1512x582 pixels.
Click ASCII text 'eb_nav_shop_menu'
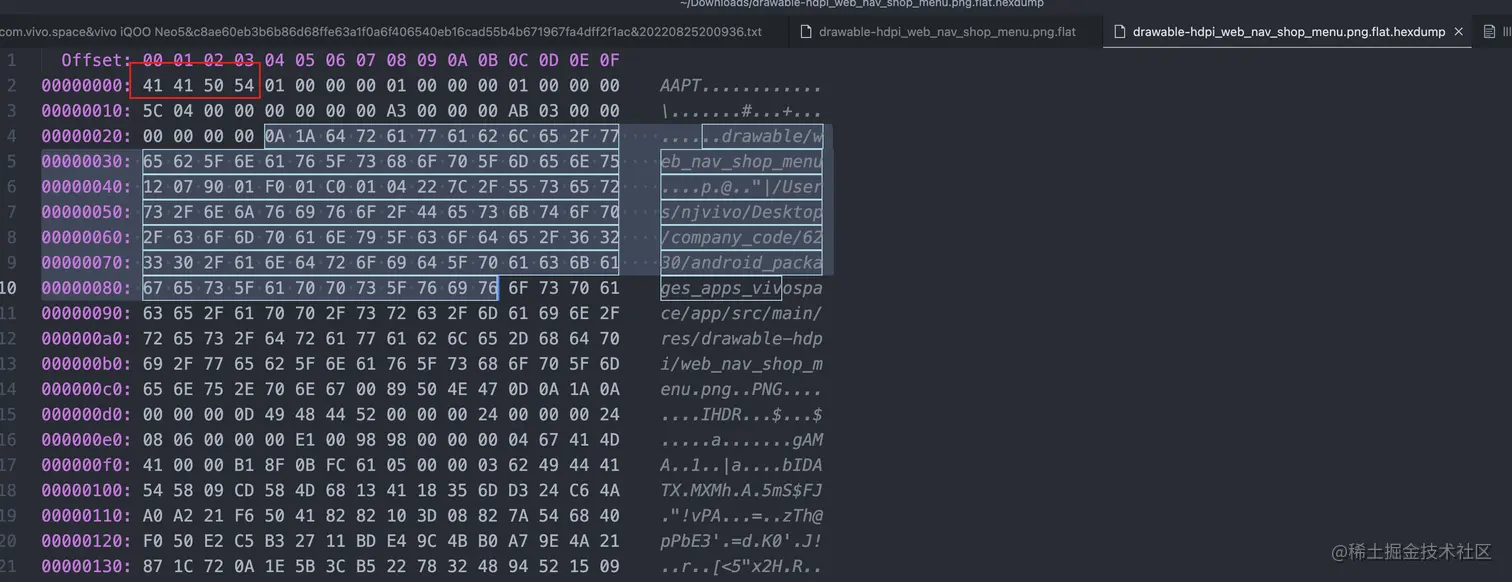pos(741,162)
